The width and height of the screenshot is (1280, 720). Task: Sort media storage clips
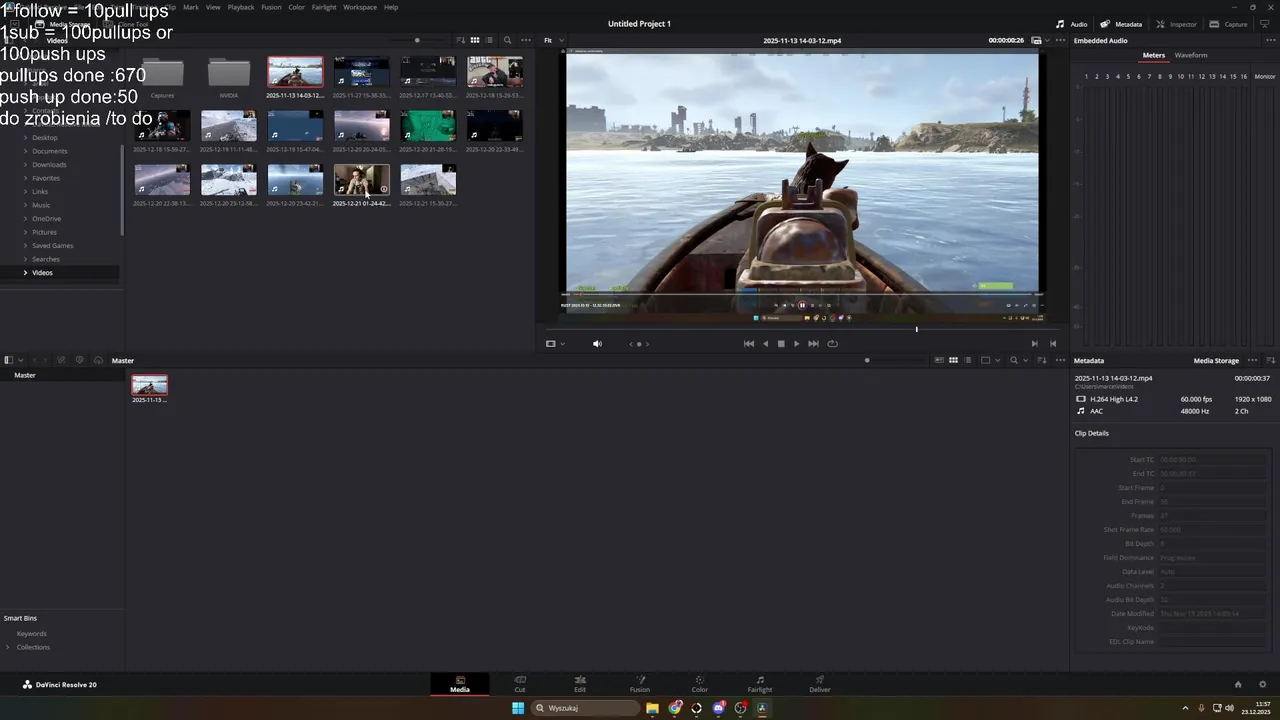[x=461, y=40]
